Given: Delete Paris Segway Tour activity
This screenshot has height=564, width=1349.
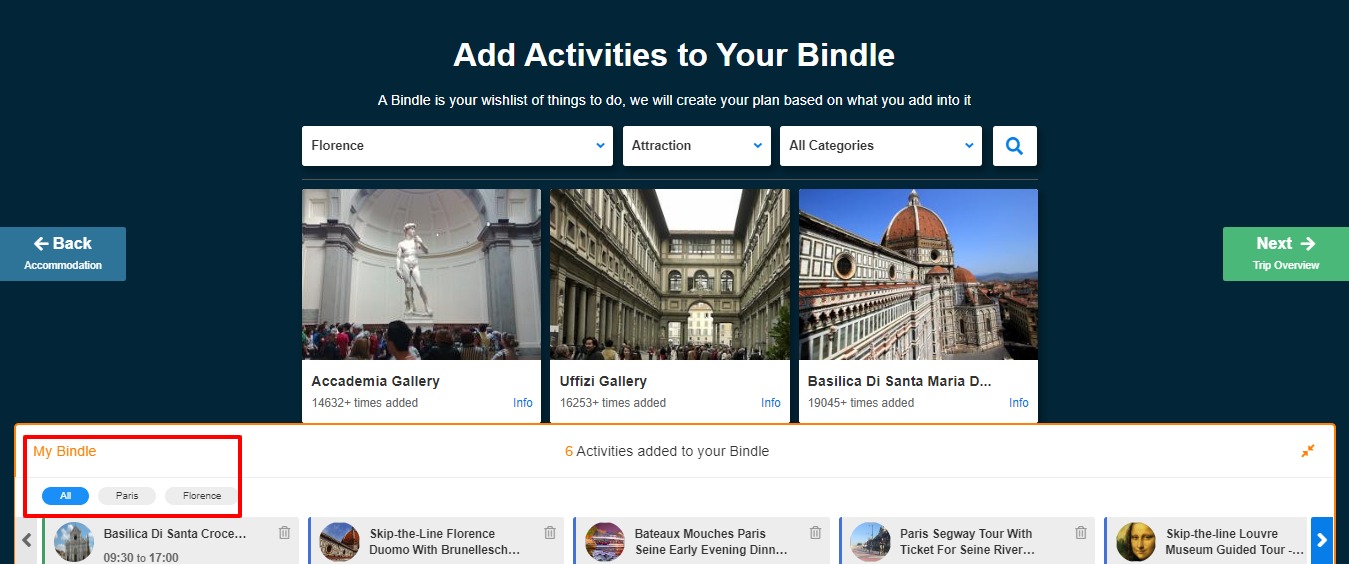Looking at the screenshot, I should (x=1081, y=533).
